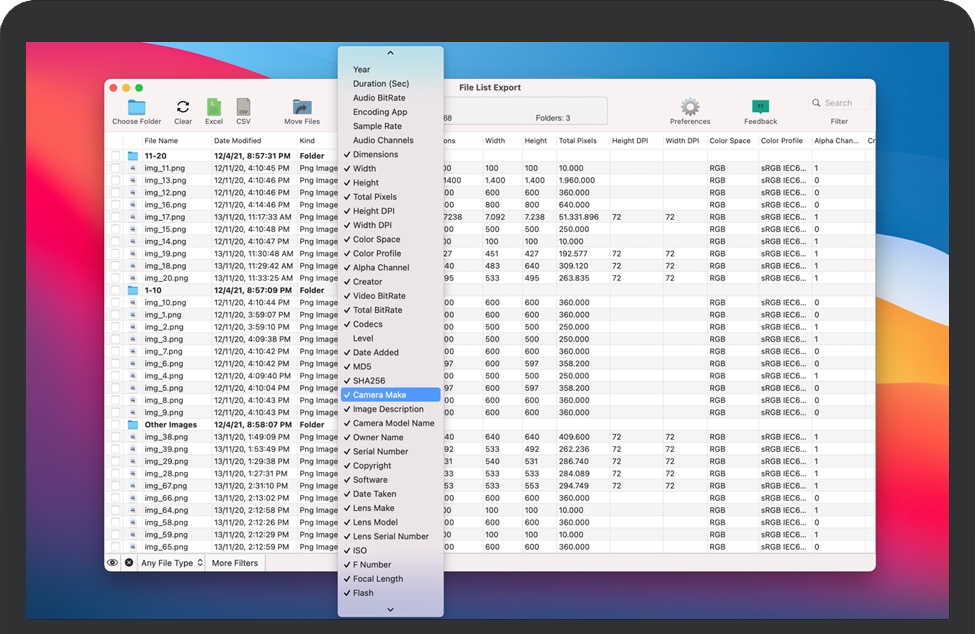The height and width of the screenshot is (634, 975).
Task: Export the list with the CSV icon
Action: (243, 108)
